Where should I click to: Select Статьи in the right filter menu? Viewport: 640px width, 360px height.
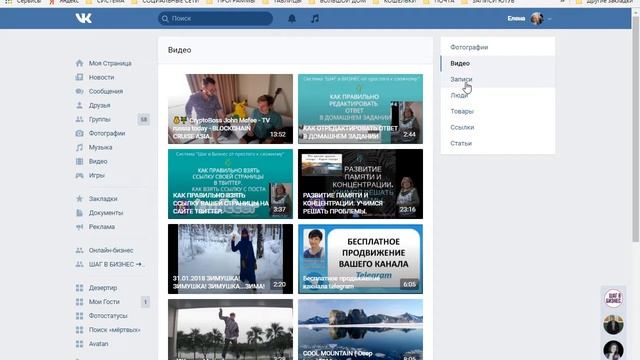(x=498, y=143)
